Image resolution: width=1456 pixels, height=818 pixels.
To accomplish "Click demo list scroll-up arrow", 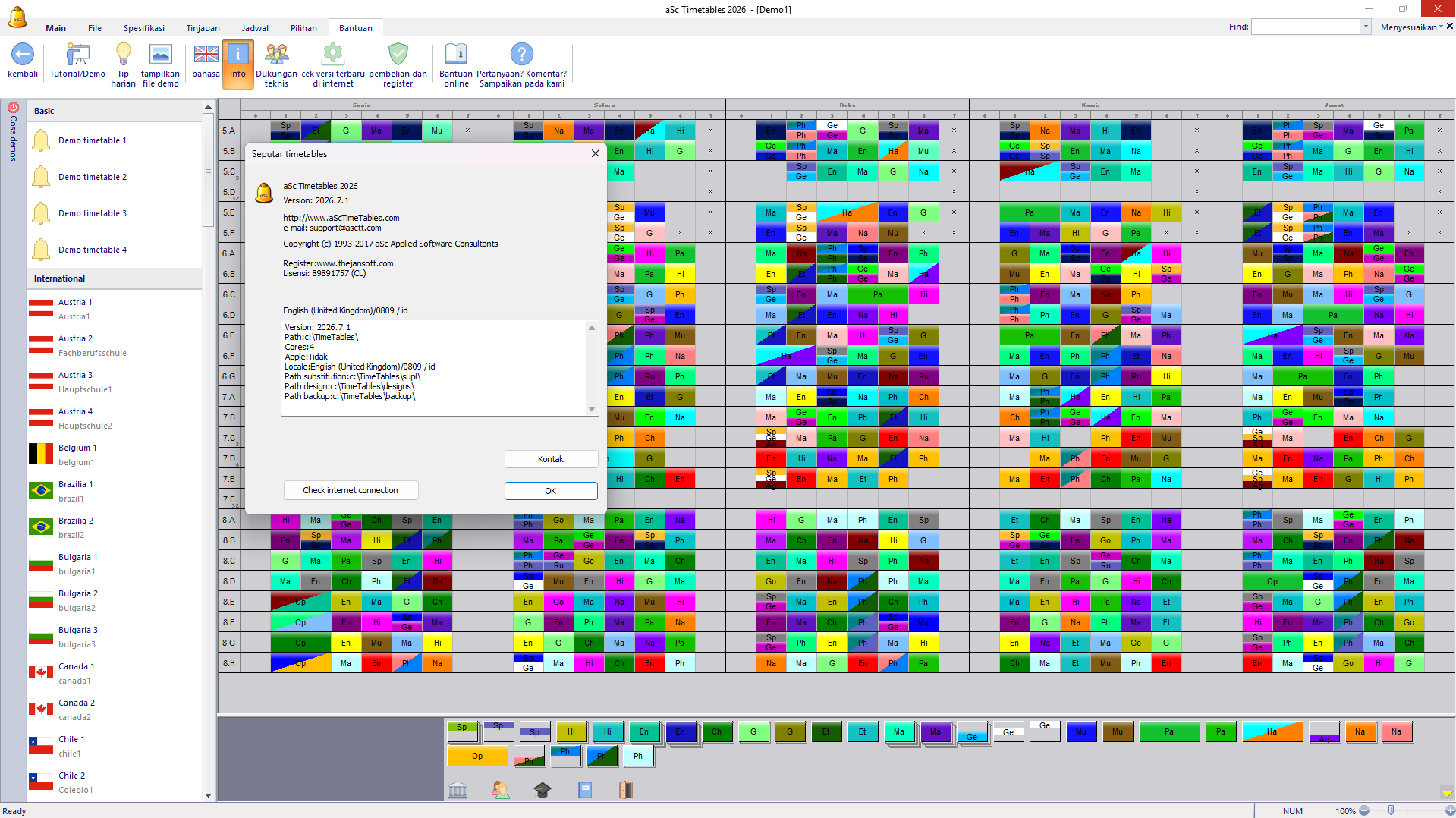I will [208, 108].
